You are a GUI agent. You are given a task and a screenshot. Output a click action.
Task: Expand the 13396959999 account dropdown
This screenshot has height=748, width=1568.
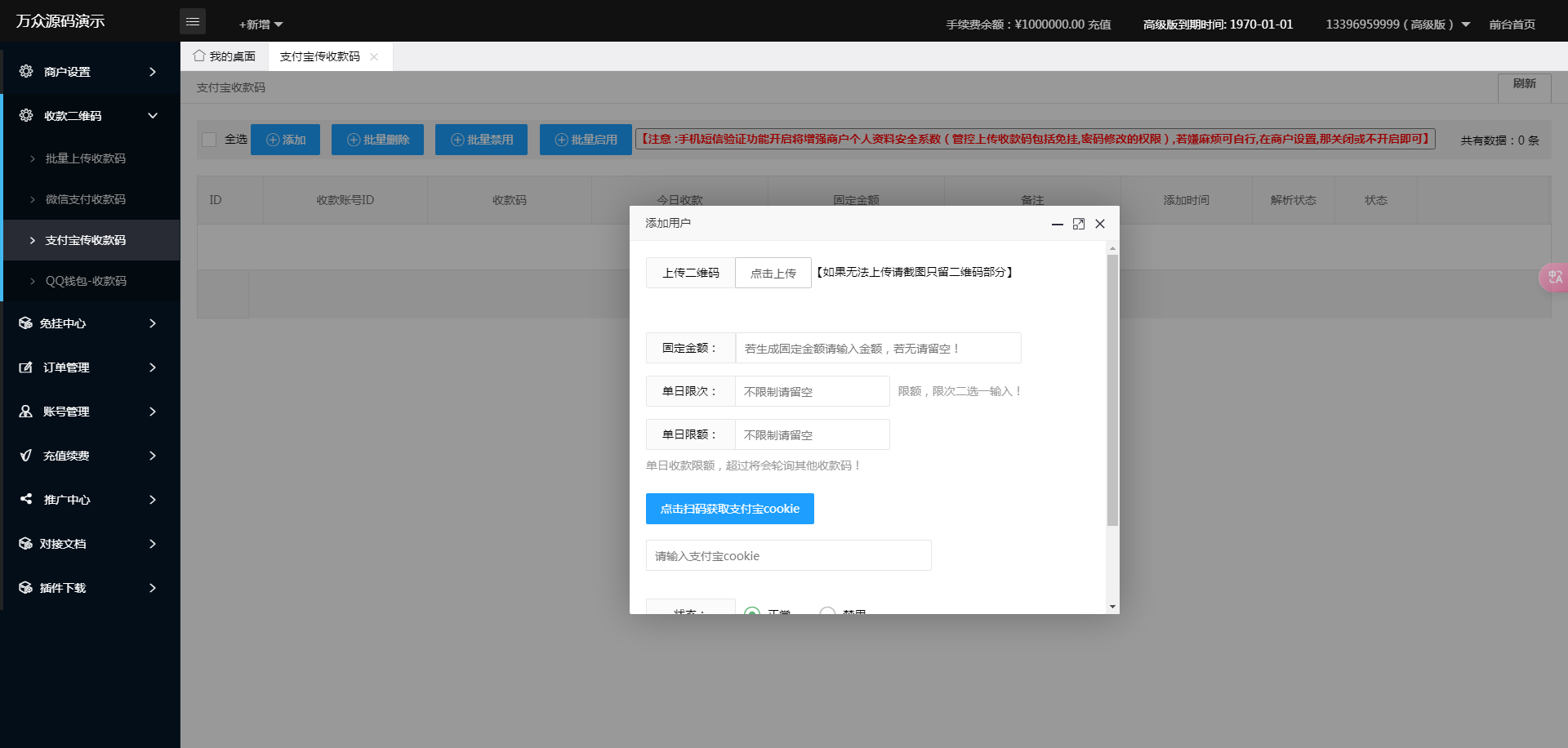(x=1396, y=24)
